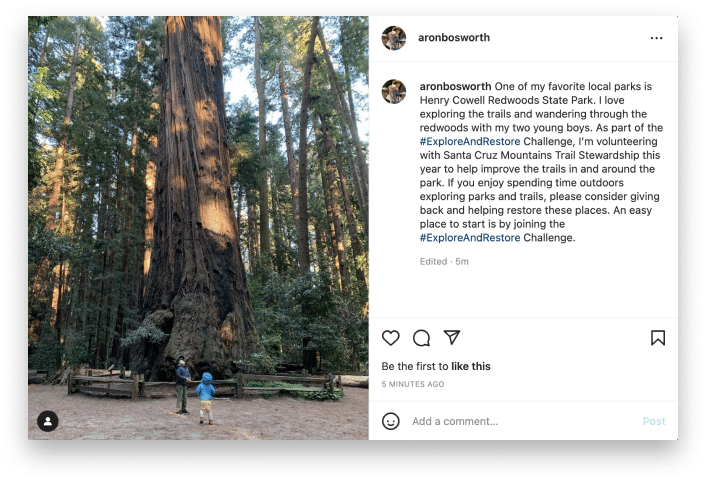This screenshot has width=706, height=481.
Task: Open aronbosworth header profile avatar
Action: tap(394, 38)
